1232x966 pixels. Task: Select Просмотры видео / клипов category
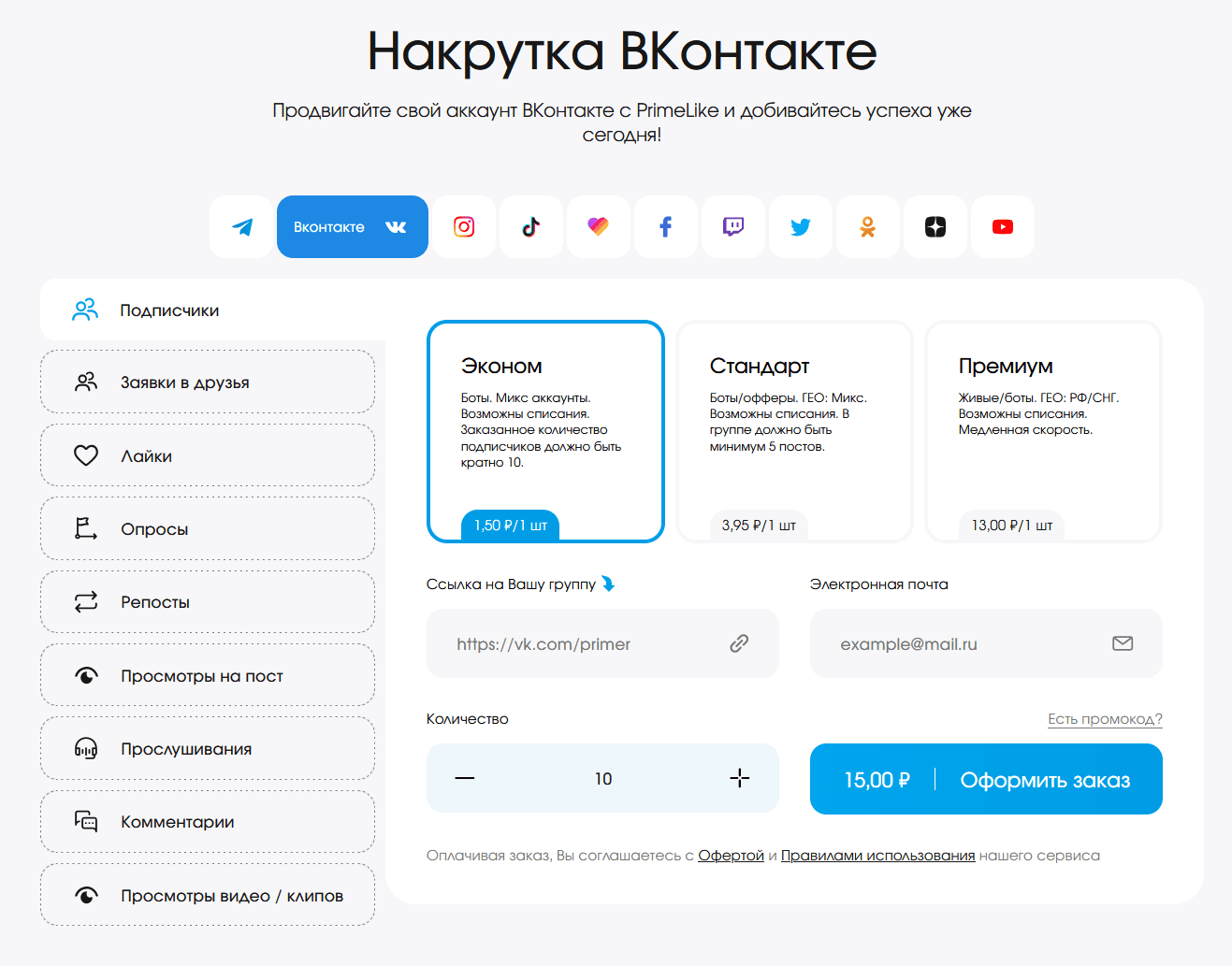(208, 895)
